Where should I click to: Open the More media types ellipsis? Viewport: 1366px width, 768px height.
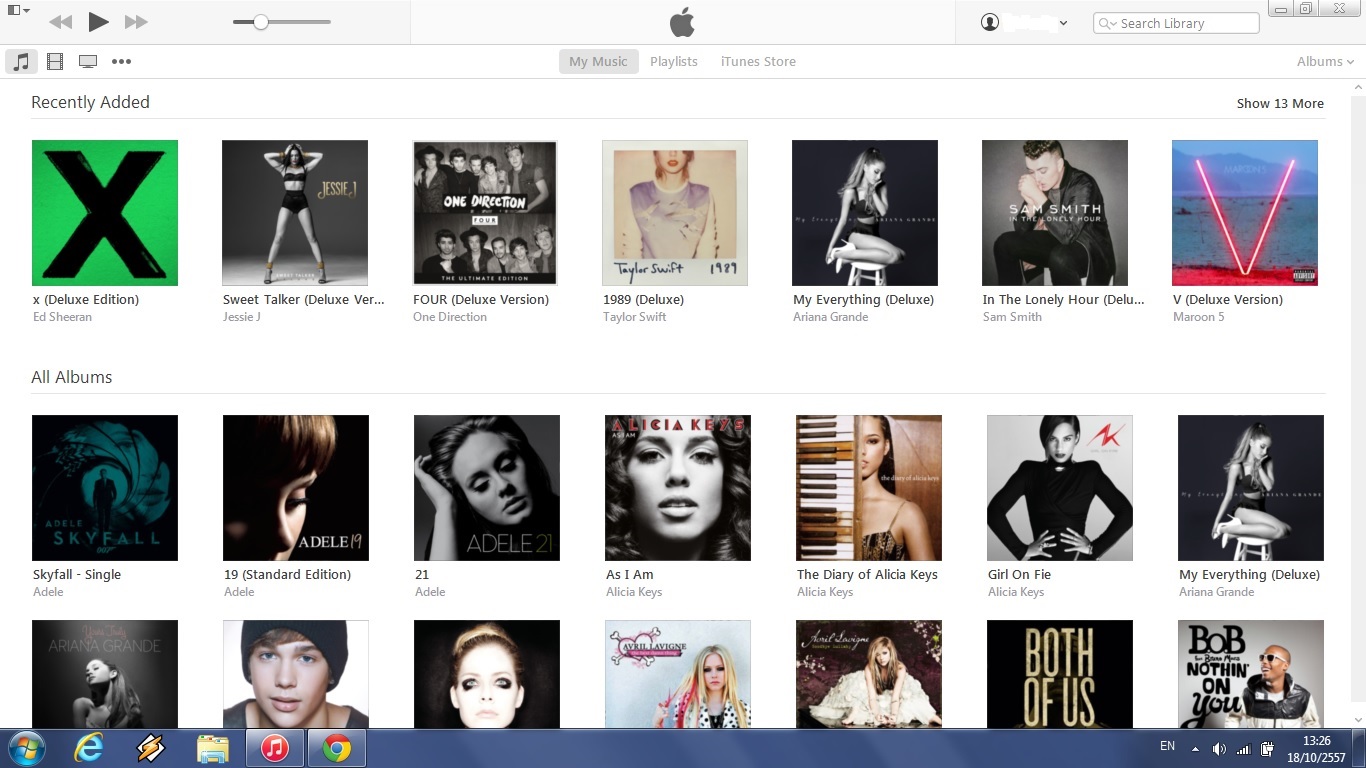[121, 61]
